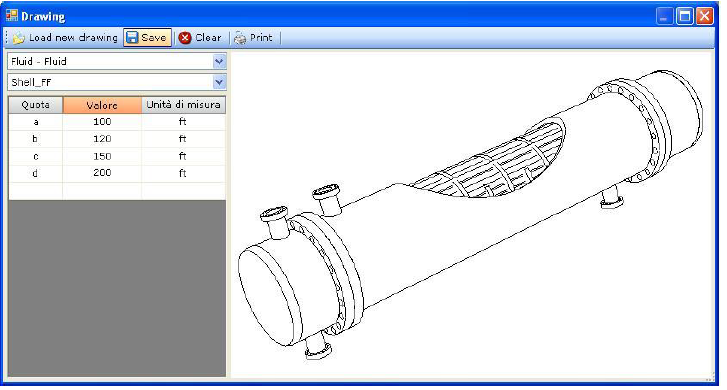The height and width of the screenshot is (390, 727).
Task: Open the Fluid - Fluid dropdown
Action: (219, 61)
